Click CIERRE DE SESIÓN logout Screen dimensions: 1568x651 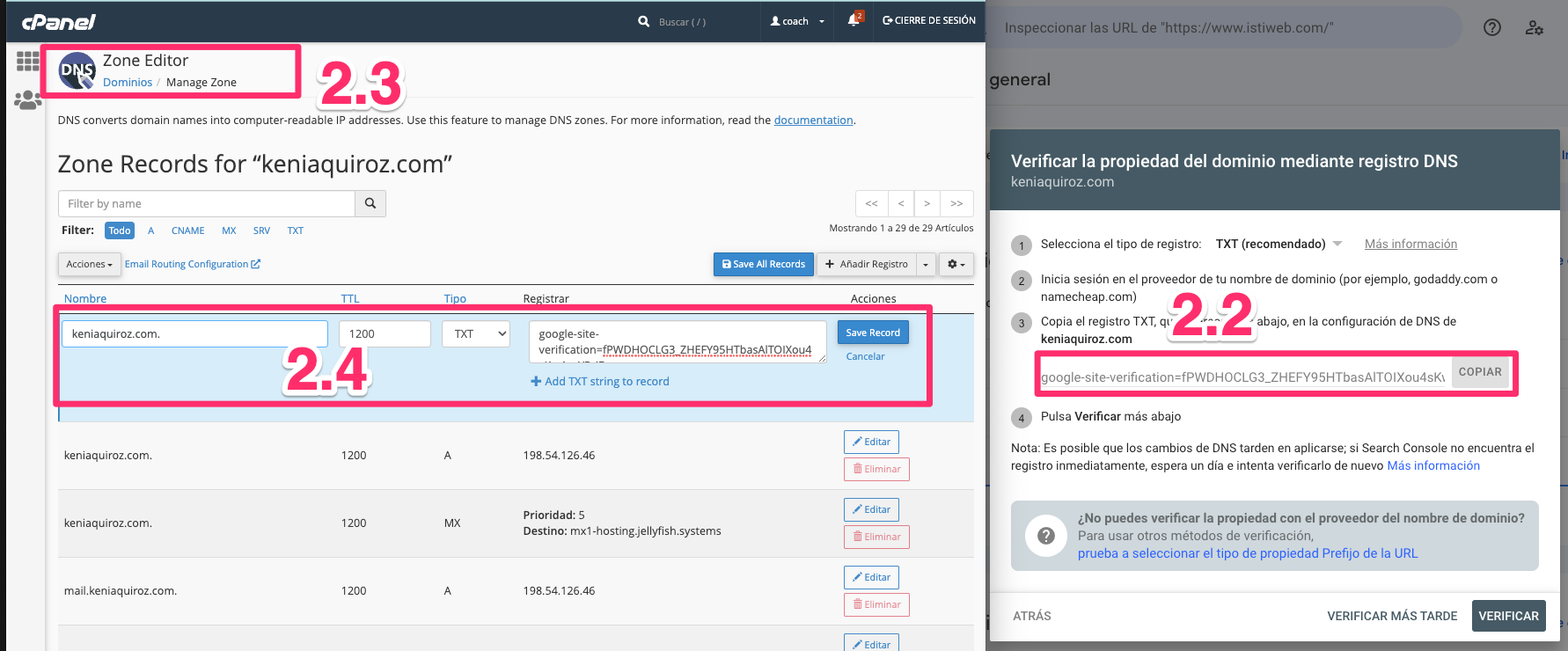tap(929, 20)
